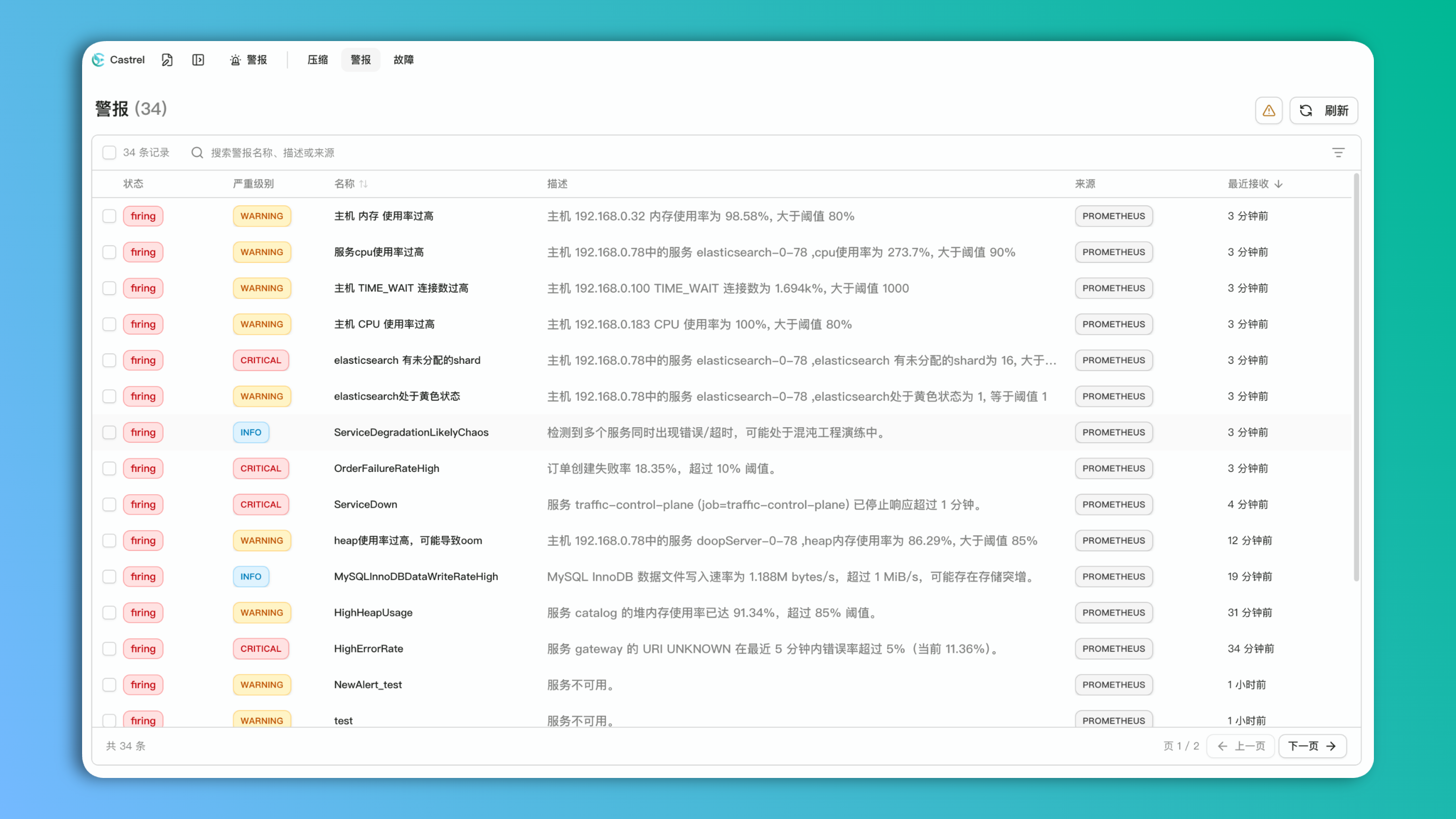This screenshot has width=1456, height=819.
Task: Click the 页 1 / 2 page indicator
Action: tap(1181, 746)
